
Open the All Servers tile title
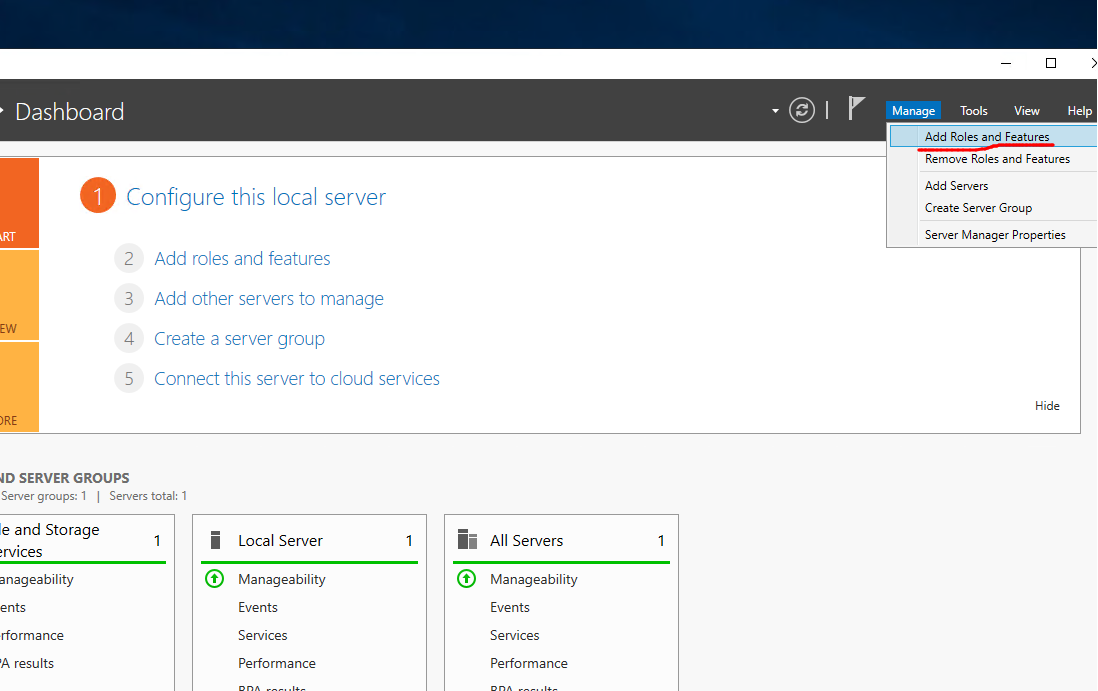tap(527, 540)
